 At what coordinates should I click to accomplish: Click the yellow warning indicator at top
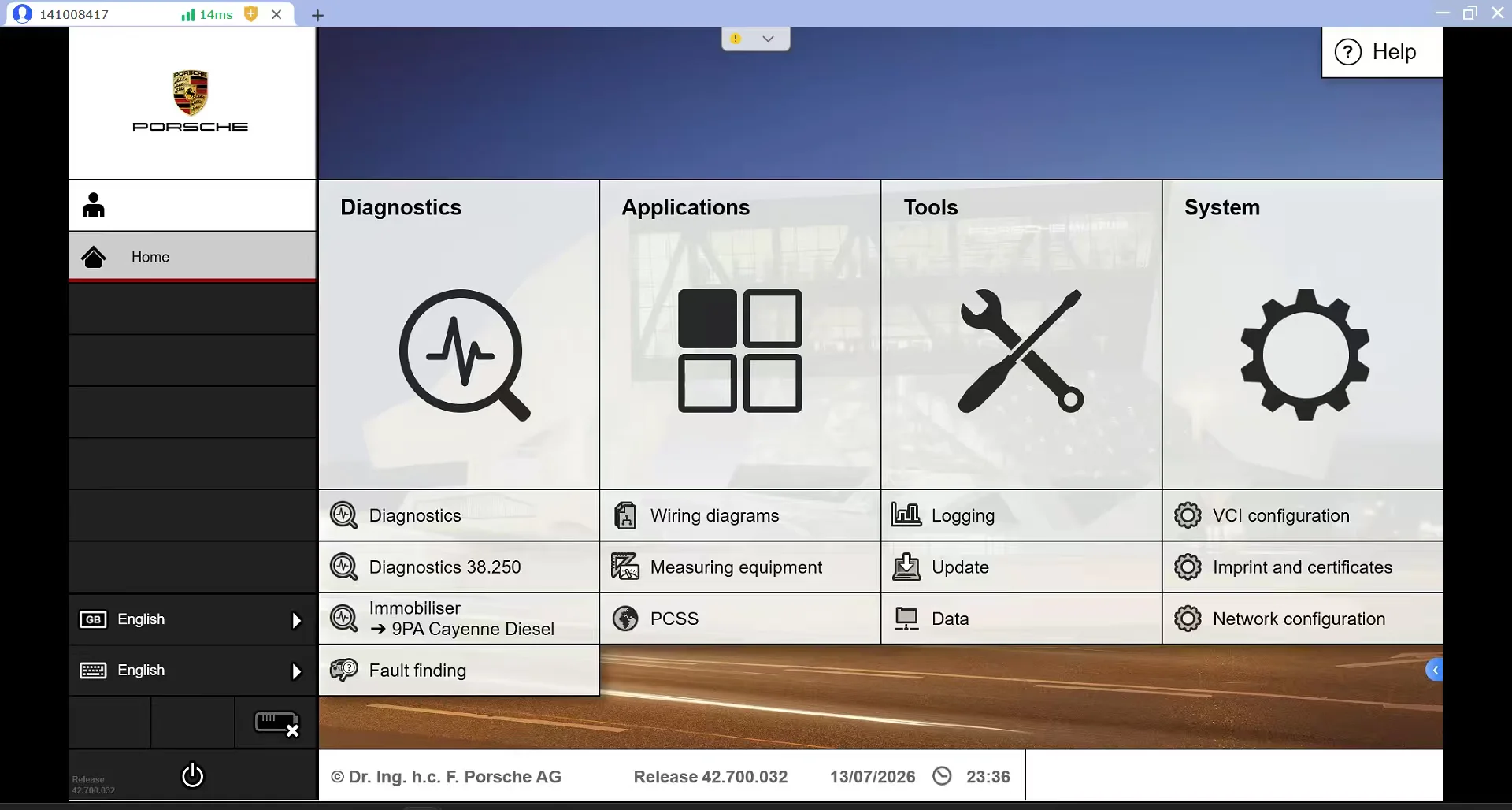pos(736,39)
